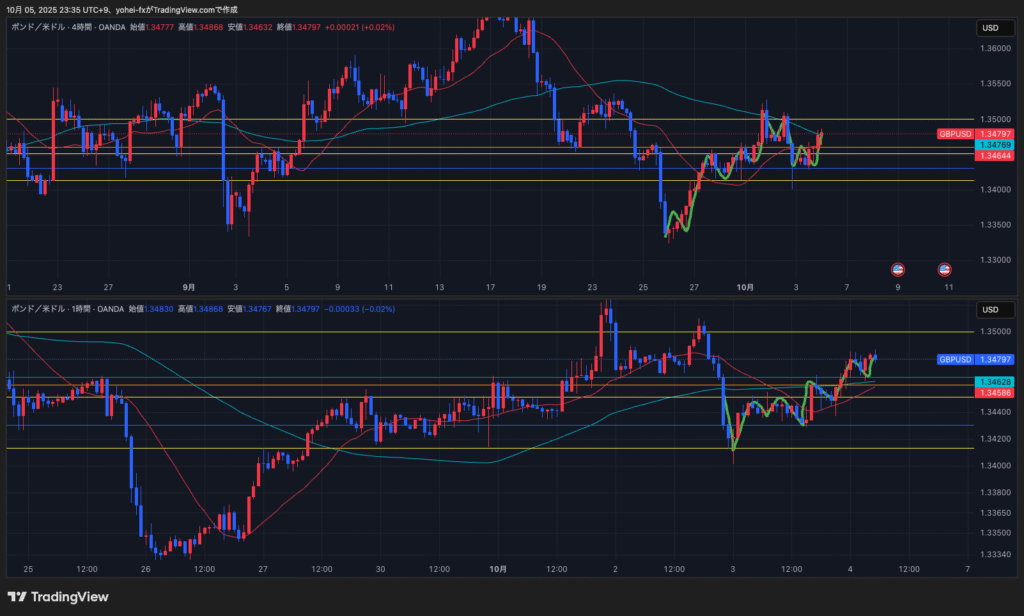This screenshot has width=1024, height=616.
Task: Click the 10月 date label on upper time axis
Action: (x=744, y=287)
